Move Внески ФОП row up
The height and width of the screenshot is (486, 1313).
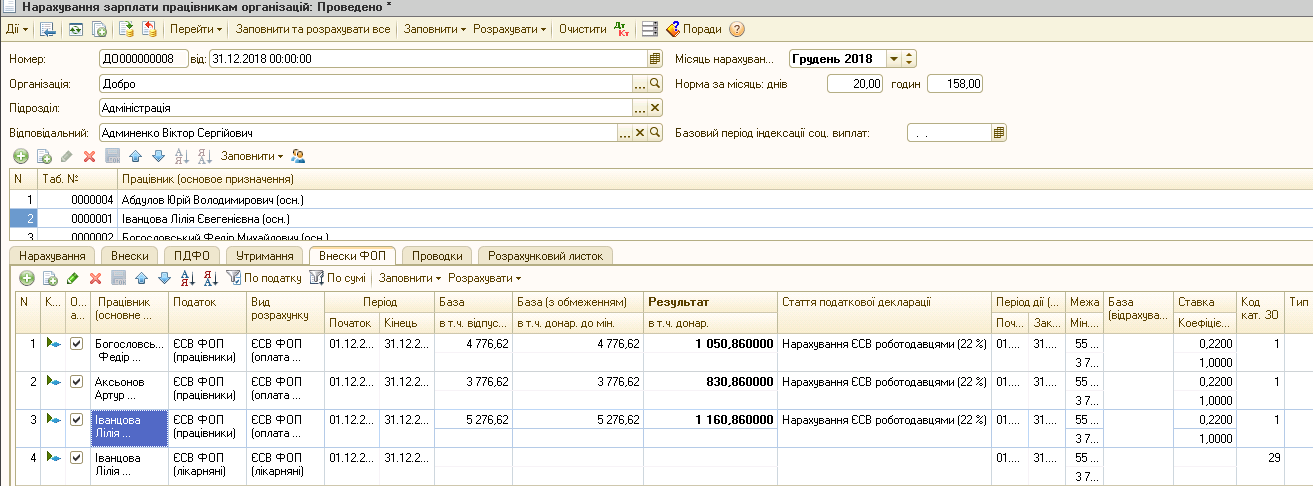[x=142, y=277]
